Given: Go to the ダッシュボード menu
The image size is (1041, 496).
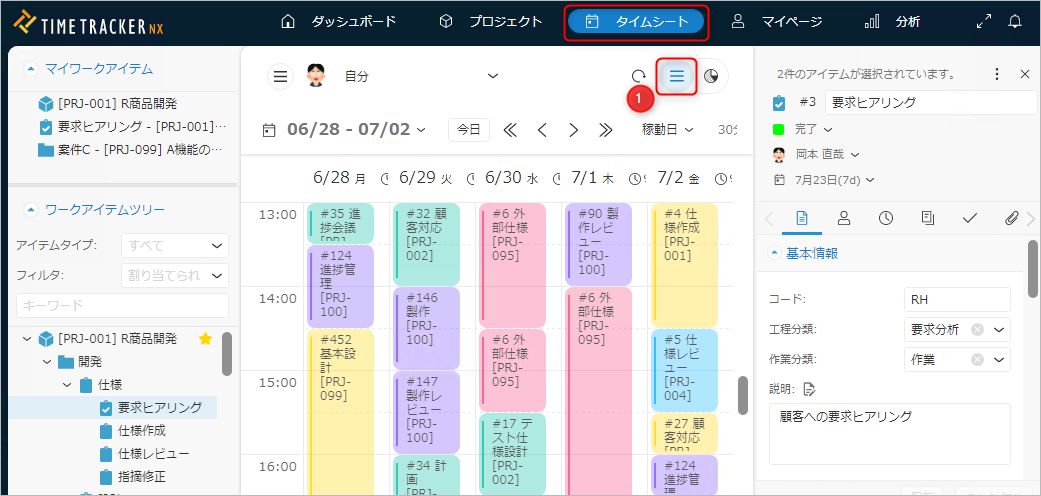Looking at the screenshot, I should tap(339, 21).
